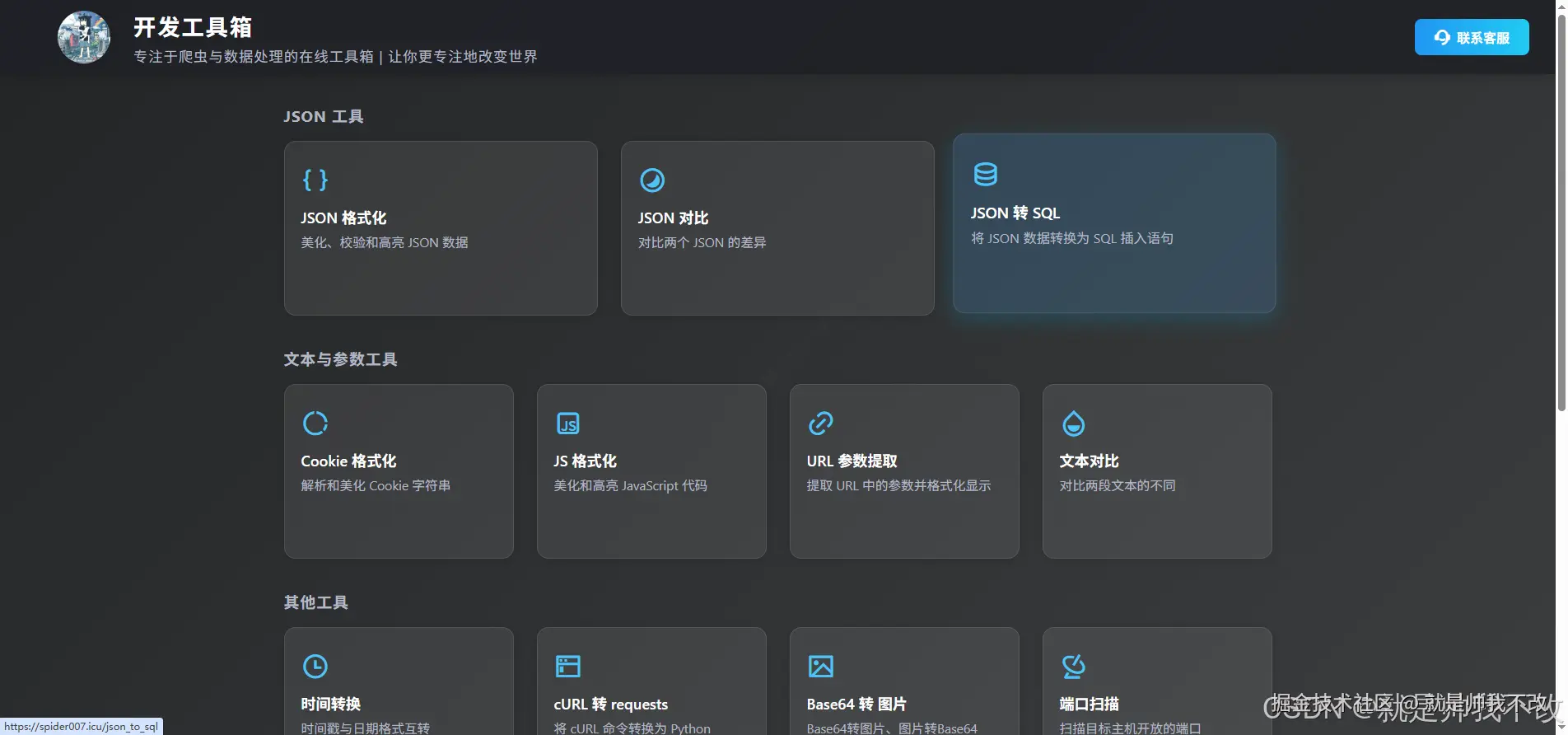The image size is (1568, 735).
Task: Open the JSON 转 SQL tool title
Action: [x=1015, y=213]
